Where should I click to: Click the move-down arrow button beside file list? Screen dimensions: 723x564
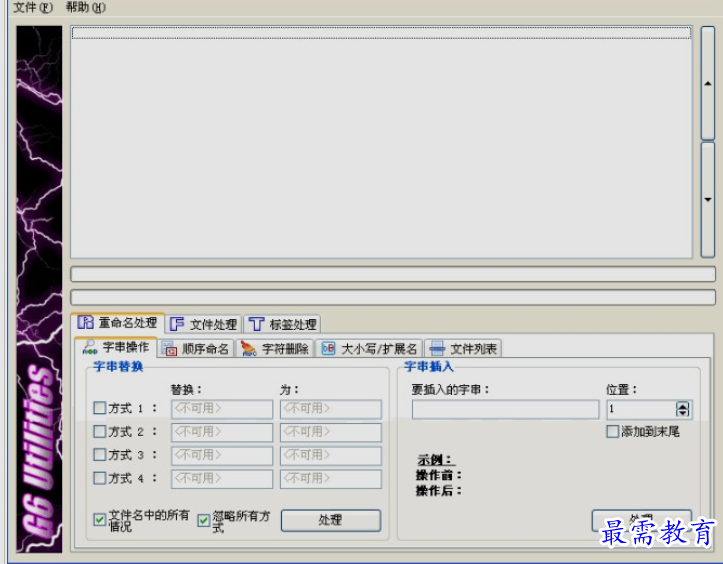coord(708,200)
